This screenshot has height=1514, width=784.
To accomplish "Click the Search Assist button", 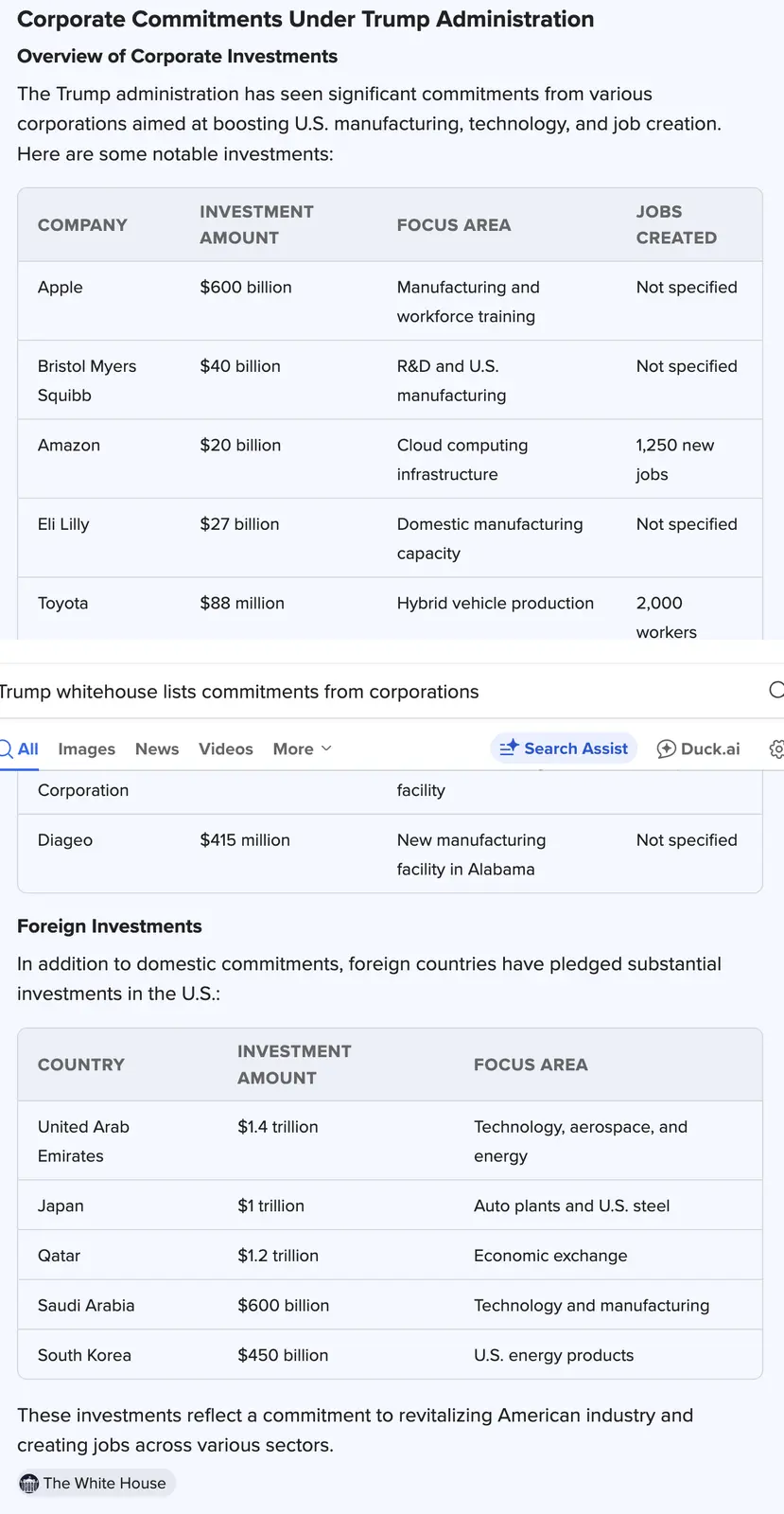I will click(564, 748).
